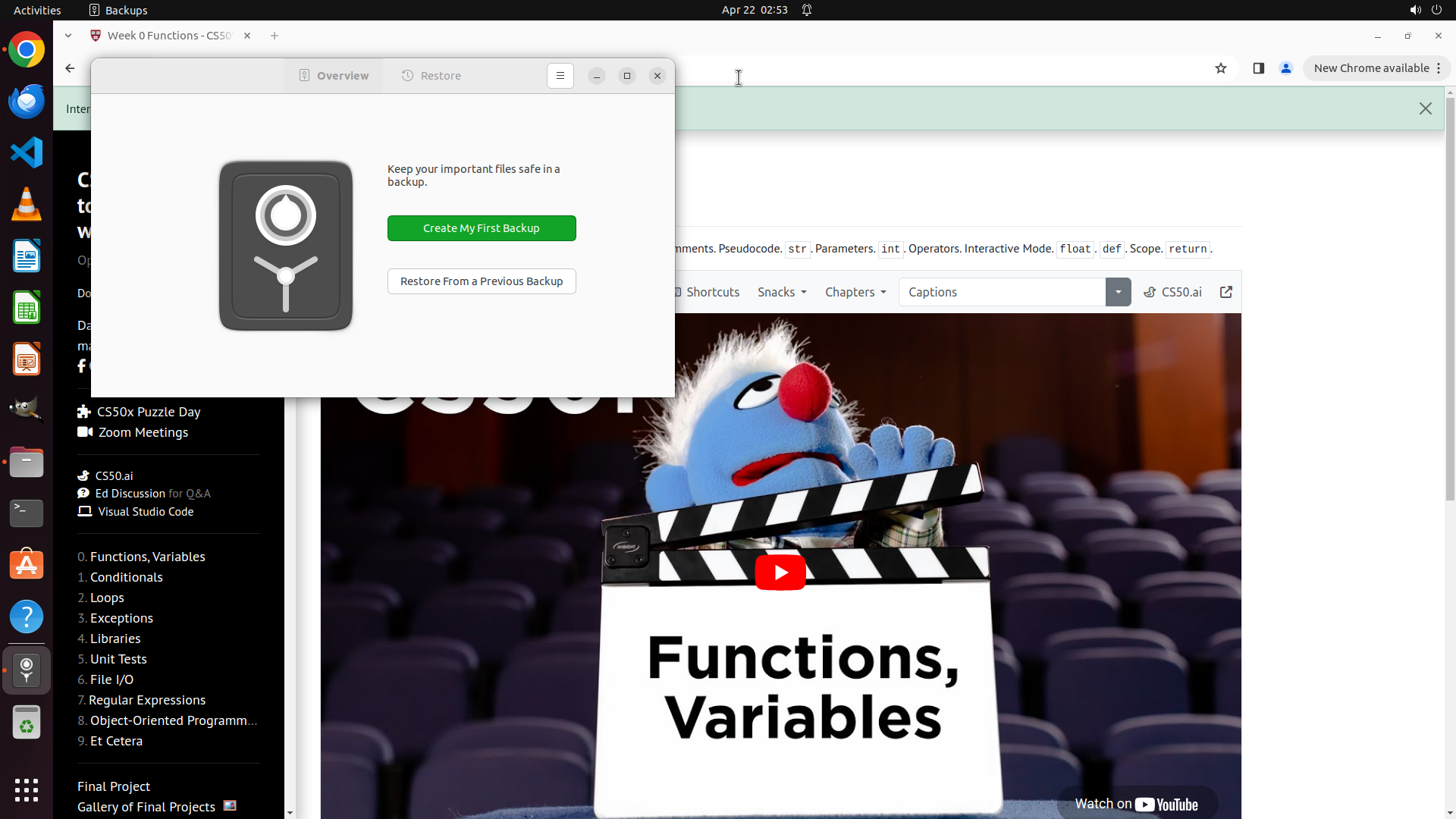The height and width of the screenshot is (819, 1456).
Task: Click Restore From a Previous Backup
Action: click(x=482, y=281)
